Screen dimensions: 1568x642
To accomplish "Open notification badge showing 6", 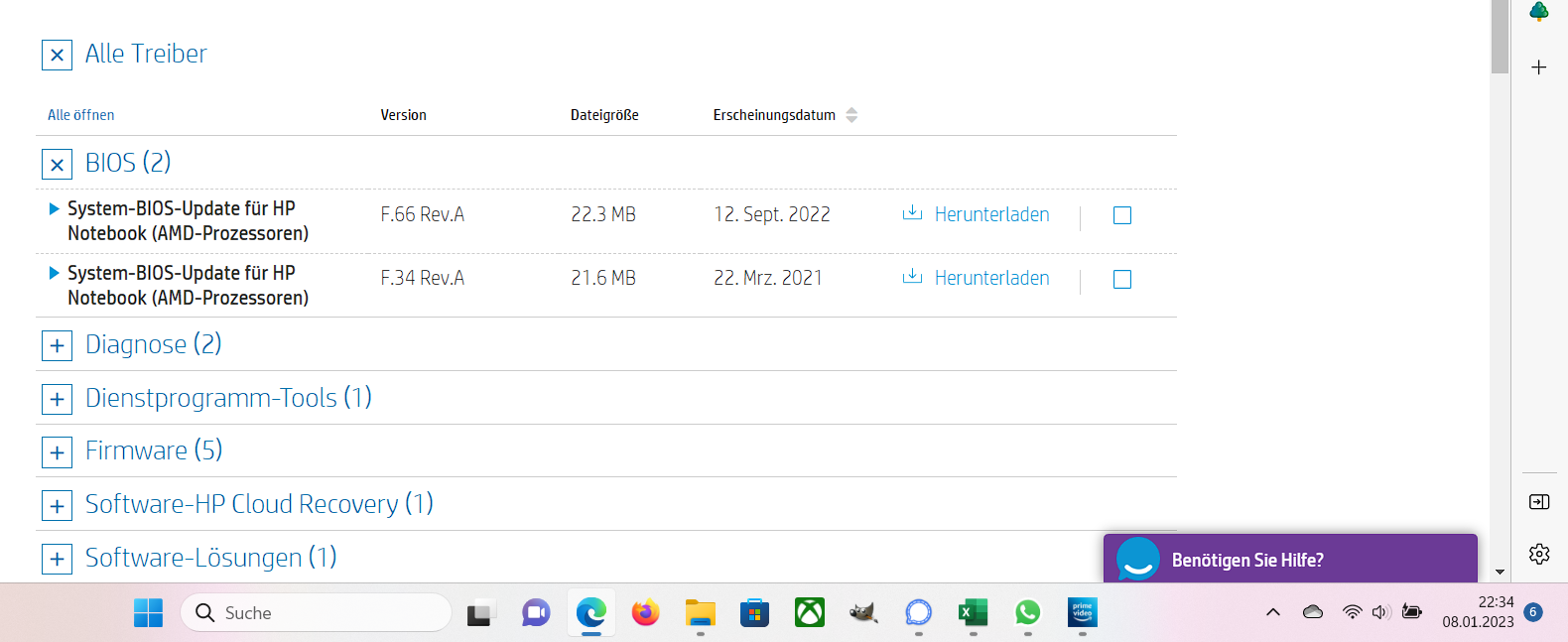I will 1533,612.
